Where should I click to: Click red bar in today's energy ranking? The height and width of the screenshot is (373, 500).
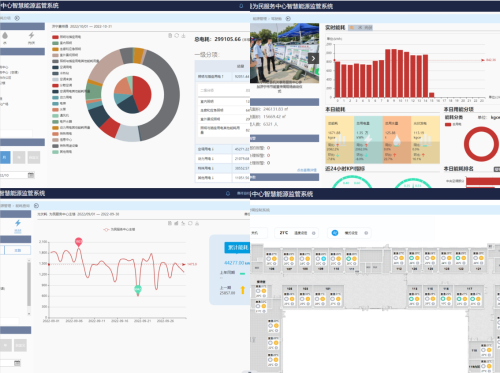coord(483,181)
